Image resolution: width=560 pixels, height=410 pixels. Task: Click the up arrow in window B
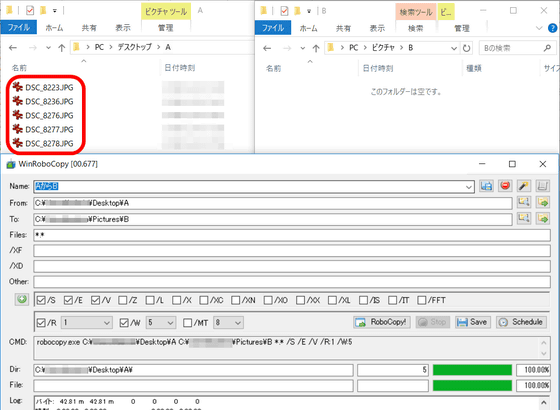[x=316, y=48]
